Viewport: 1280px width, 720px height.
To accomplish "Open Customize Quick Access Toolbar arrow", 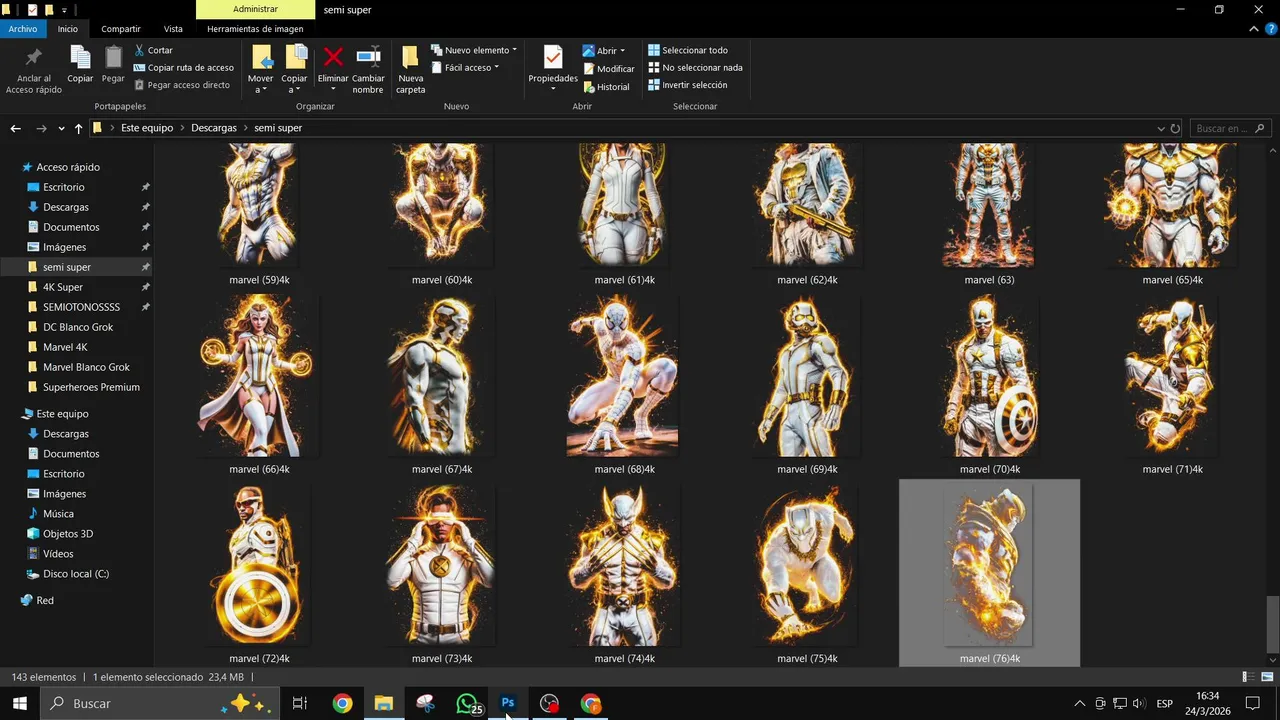I will tap(64, 10).
